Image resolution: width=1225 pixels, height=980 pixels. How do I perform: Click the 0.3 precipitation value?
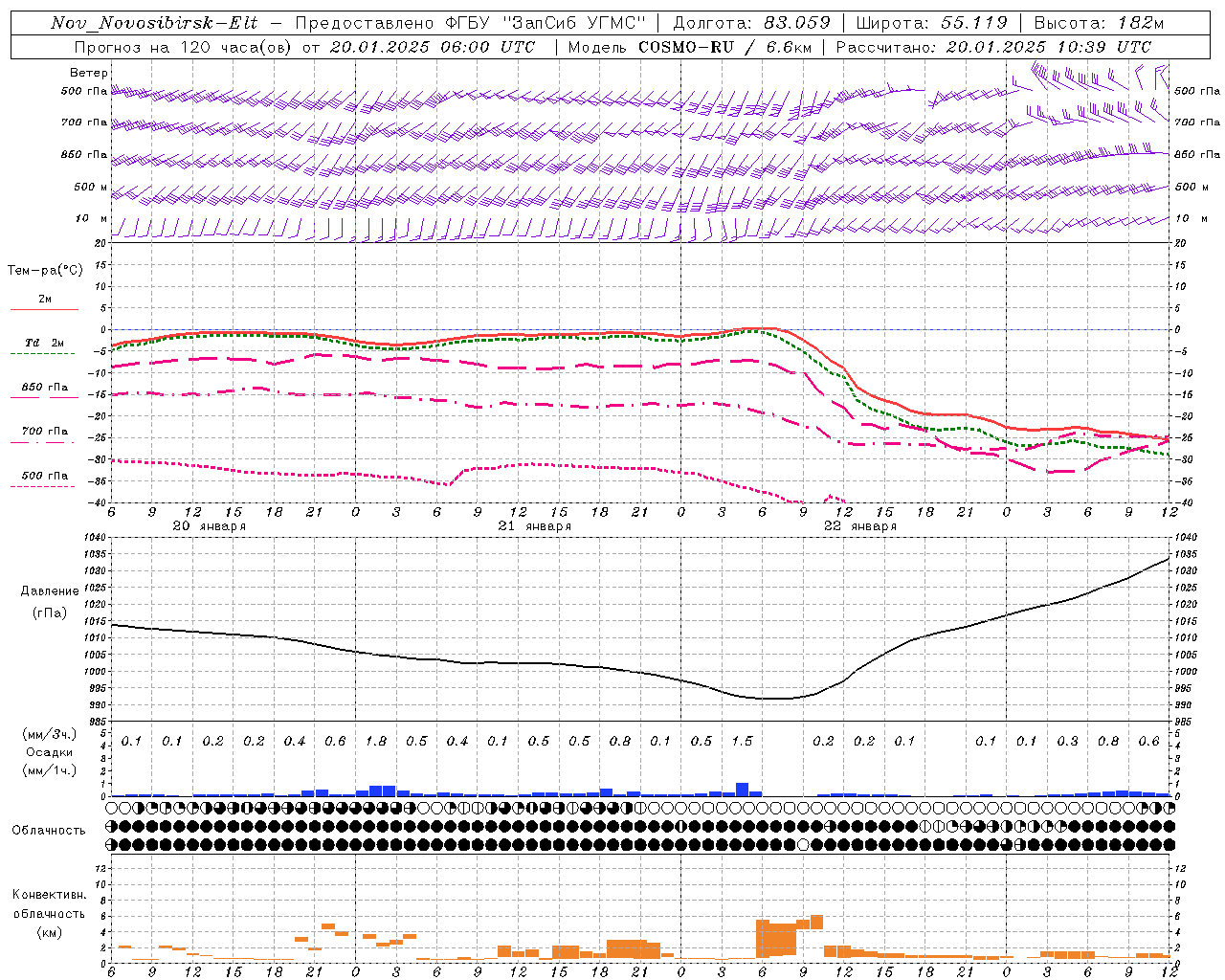click(1067, 742)
